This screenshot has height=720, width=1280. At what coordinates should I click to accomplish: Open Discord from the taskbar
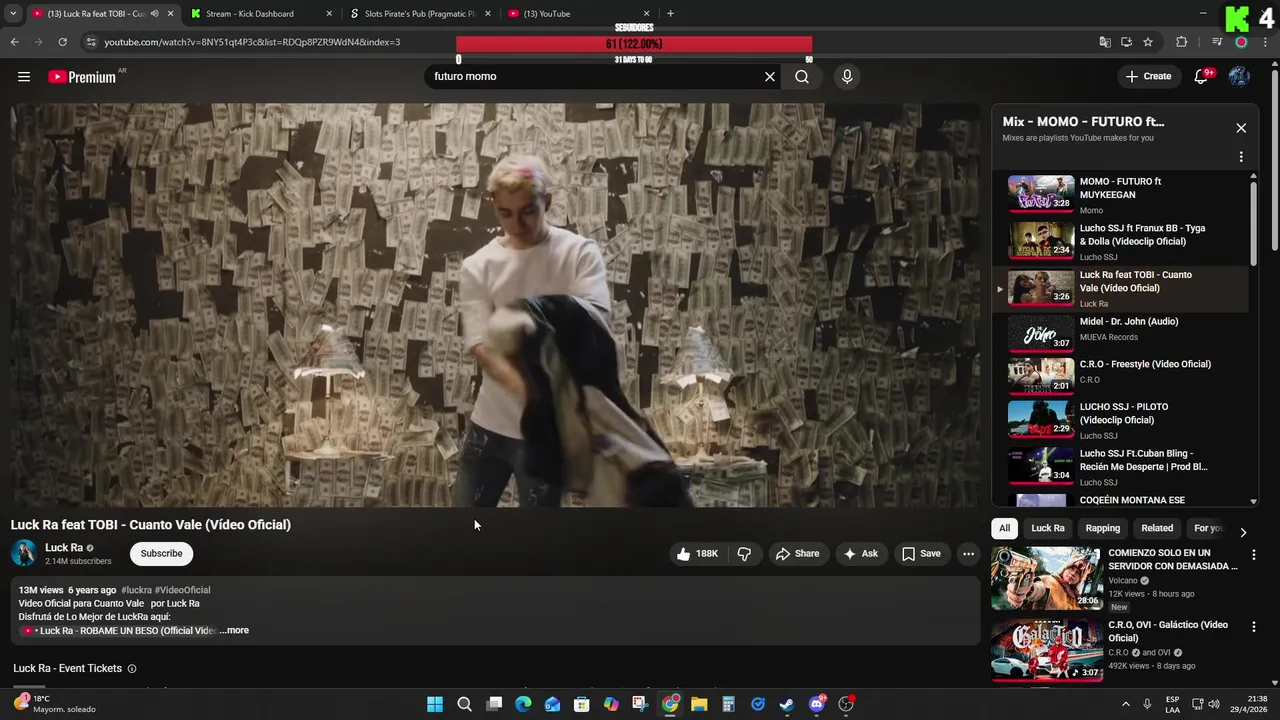tap(816, 704)
